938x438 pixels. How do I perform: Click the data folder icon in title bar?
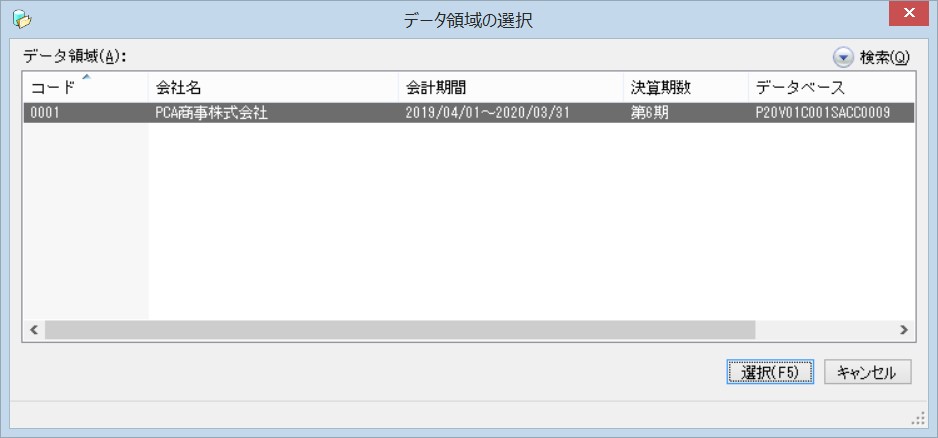point(22,19)
